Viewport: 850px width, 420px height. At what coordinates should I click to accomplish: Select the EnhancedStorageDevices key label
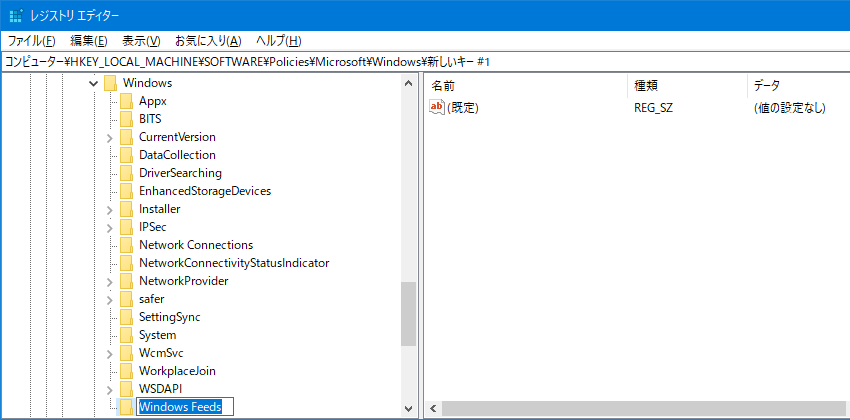205,191
